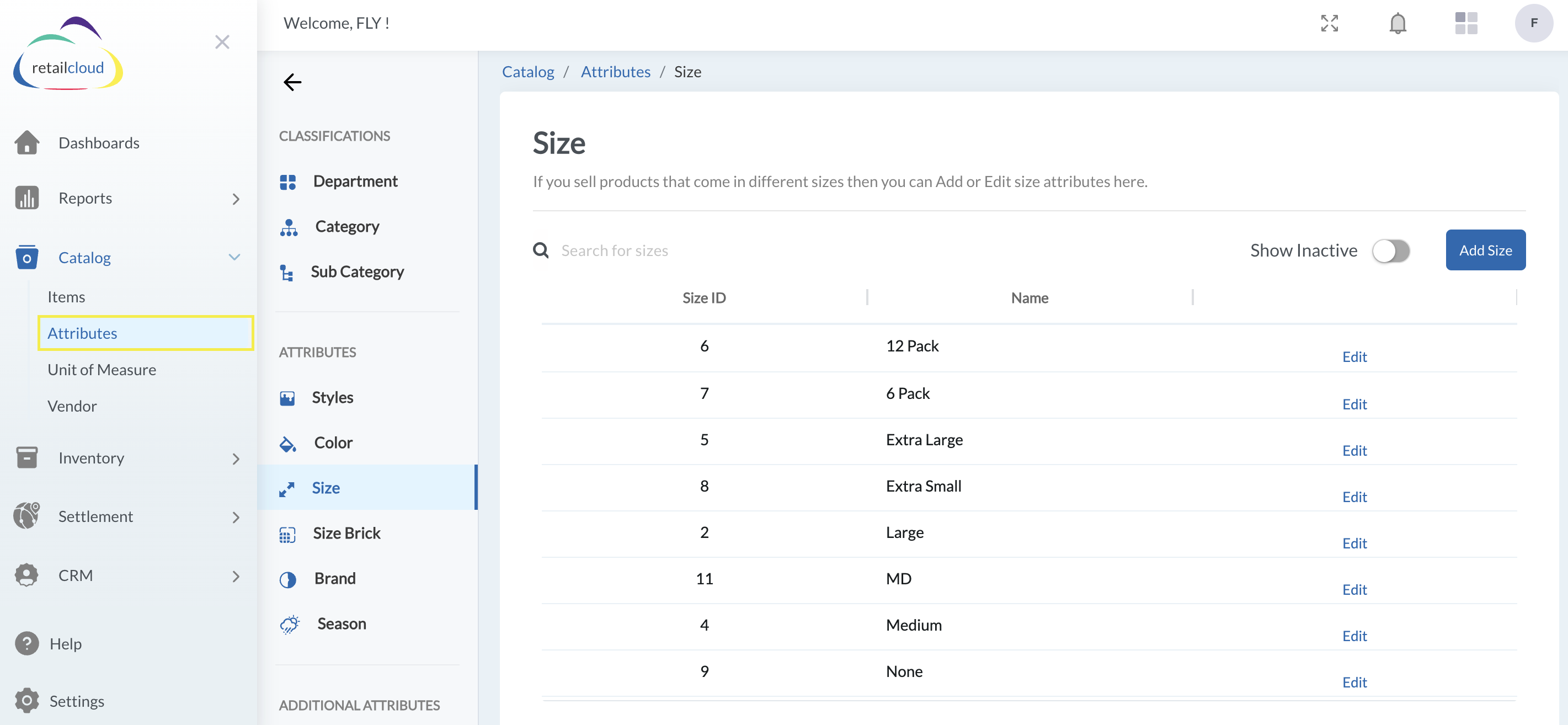Click the Sub Category tree icon
The image size is (1568, 725).
pyautogui.click(x=287, y=272)
